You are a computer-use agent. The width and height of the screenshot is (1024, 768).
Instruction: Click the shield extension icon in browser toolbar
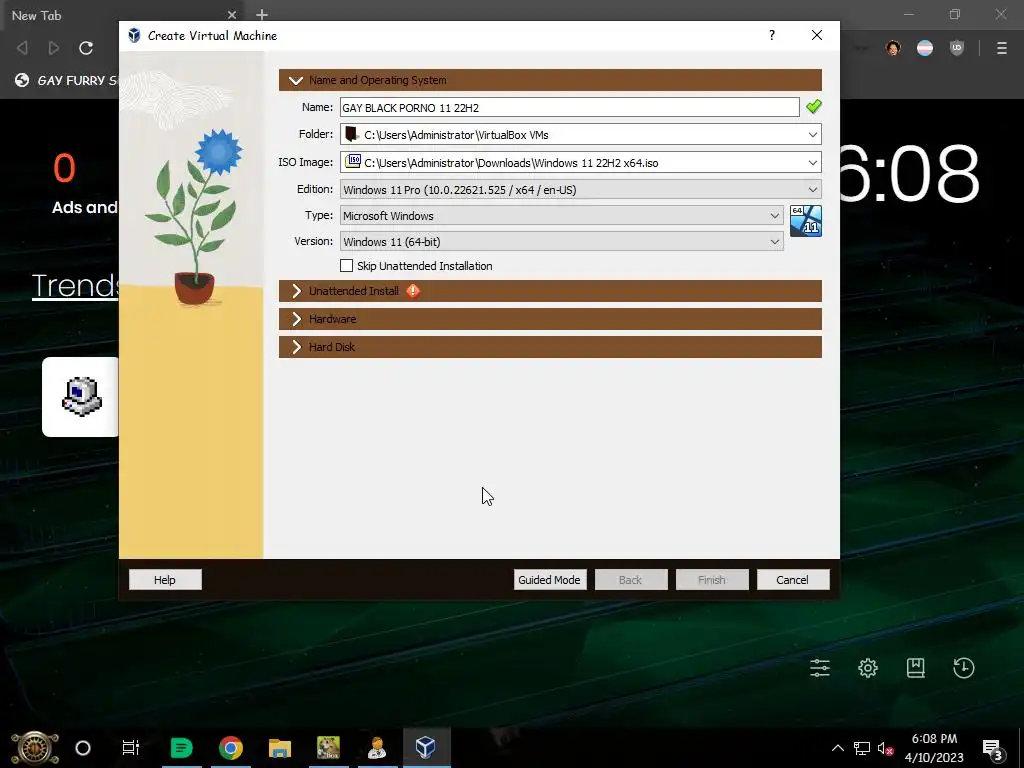957,48
